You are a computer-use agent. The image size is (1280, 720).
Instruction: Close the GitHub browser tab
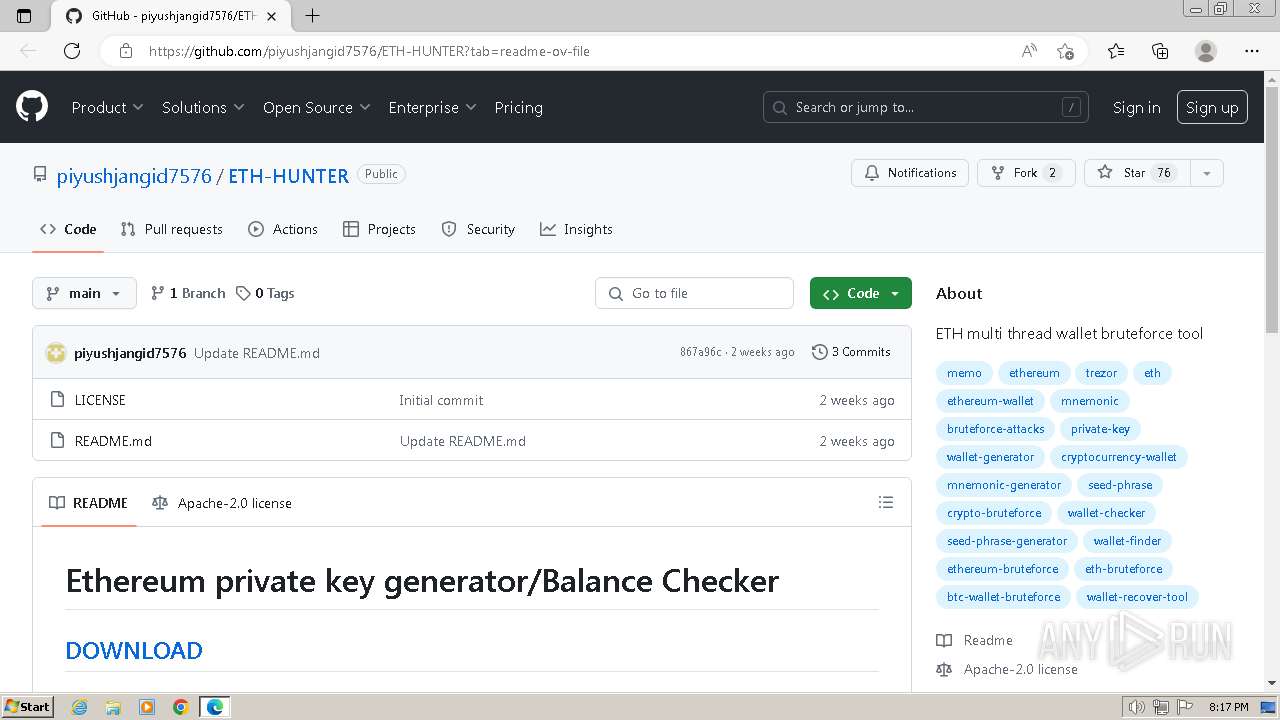[272, 16]
